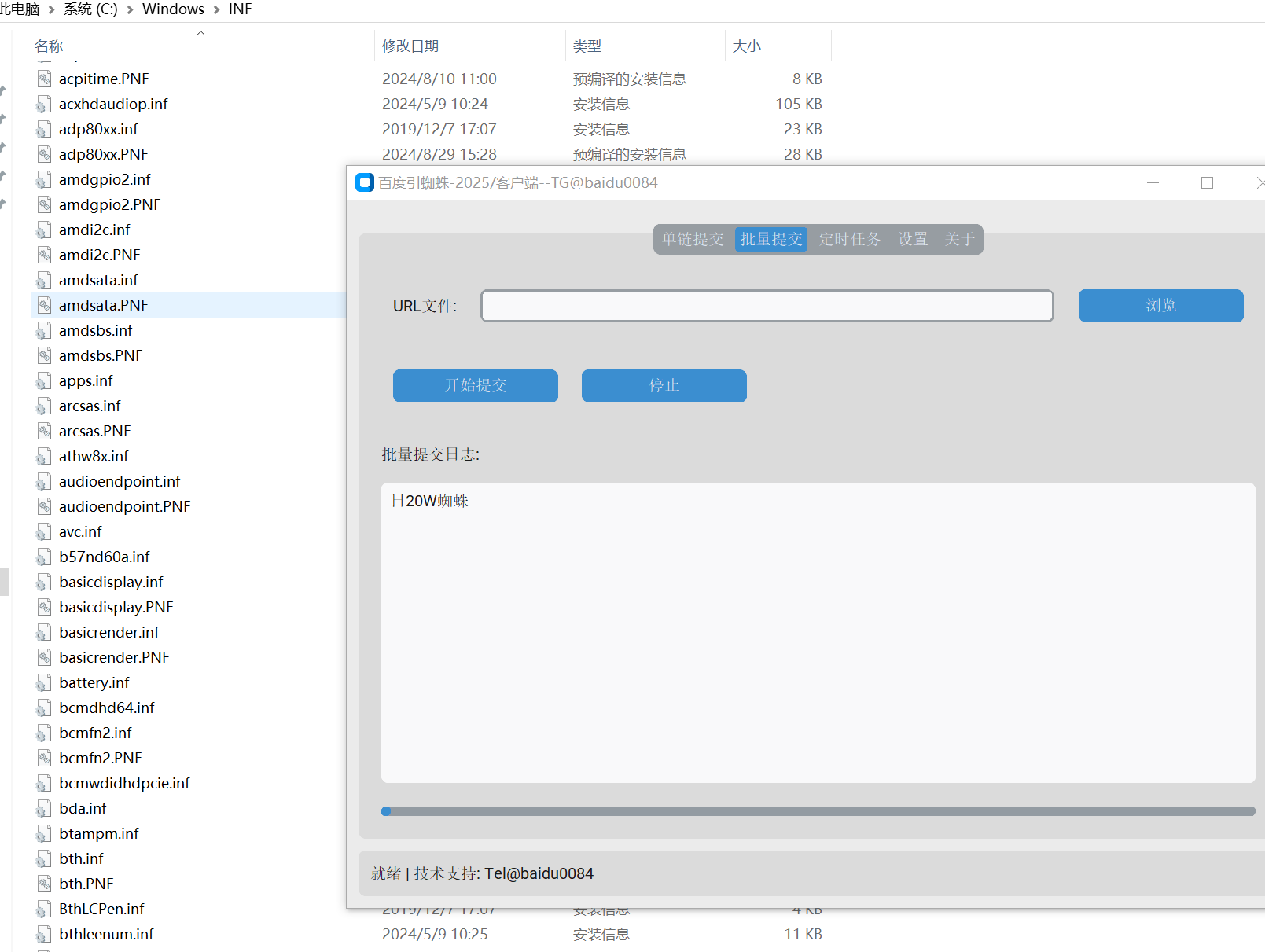Click the acpitime.PNF file icon
The height and width of the screenshot is (952, 1265).
pyautogui.click(x=44, y=79)
